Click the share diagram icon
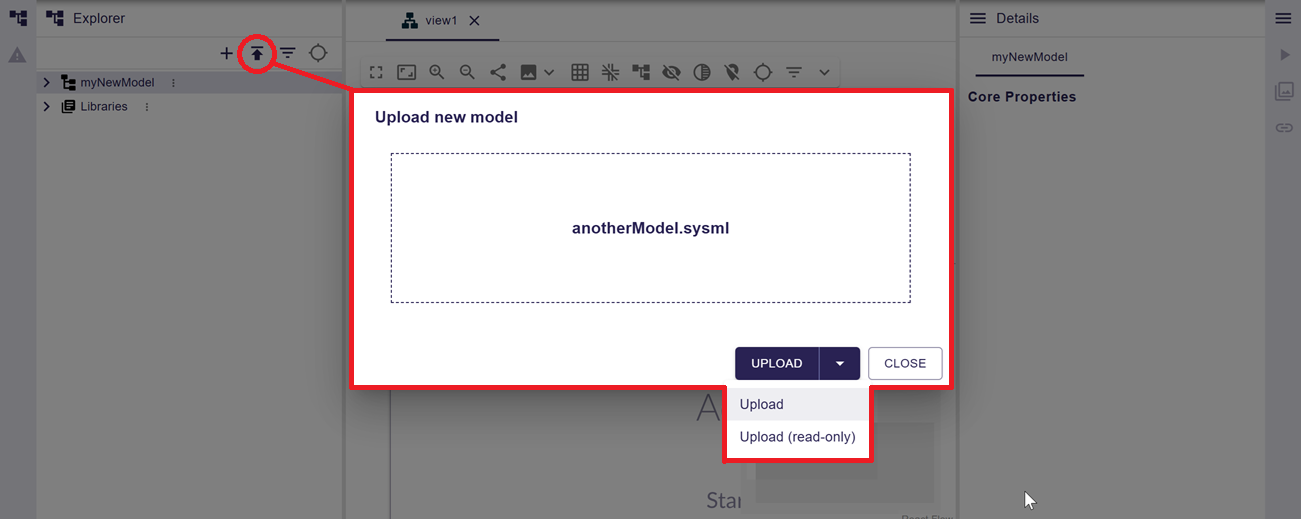The height and width of the screenshot is (519, 1301). [x=498, y=72]
